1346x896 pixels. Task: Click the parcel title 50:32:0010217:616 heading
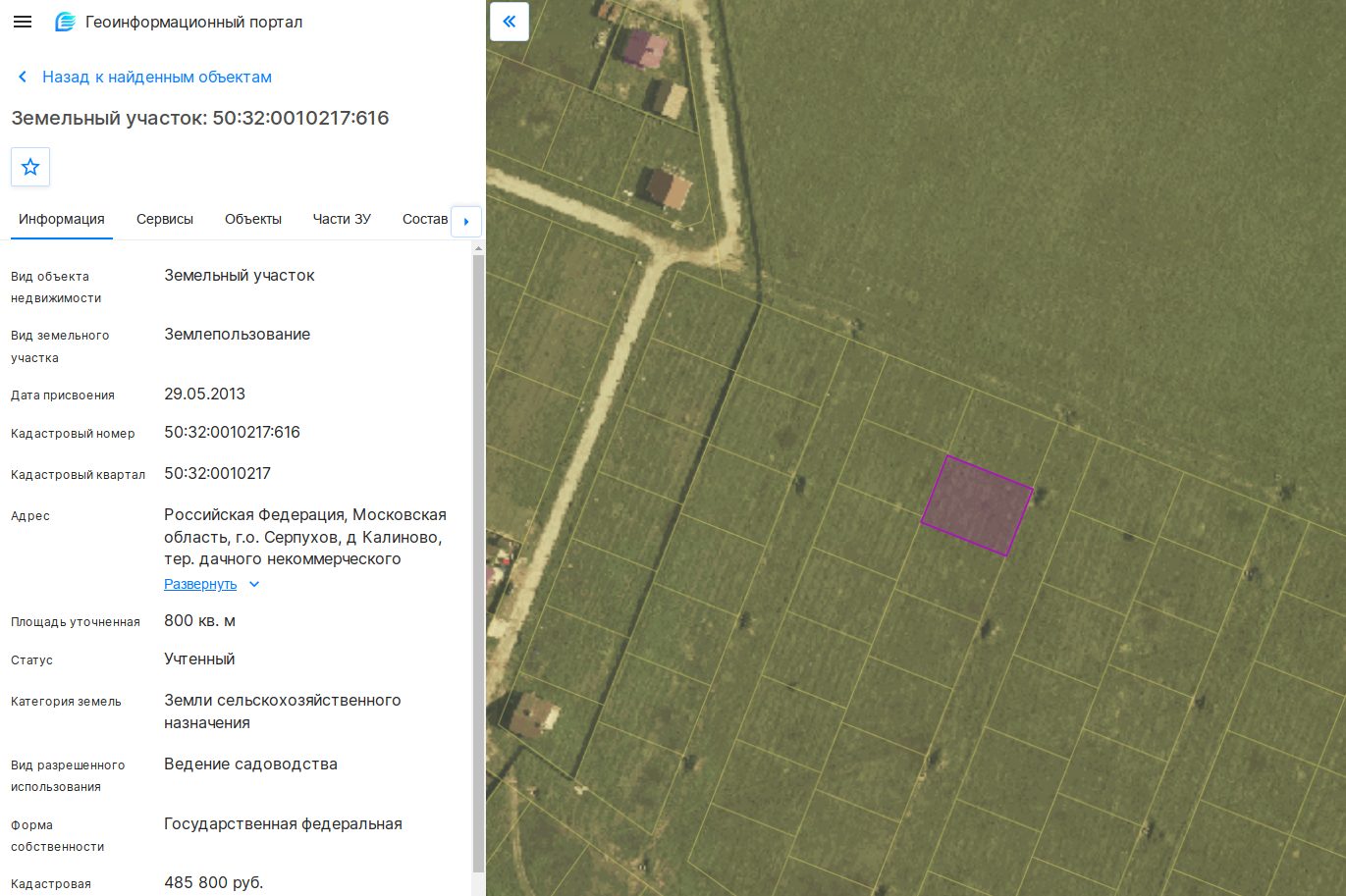200,118
